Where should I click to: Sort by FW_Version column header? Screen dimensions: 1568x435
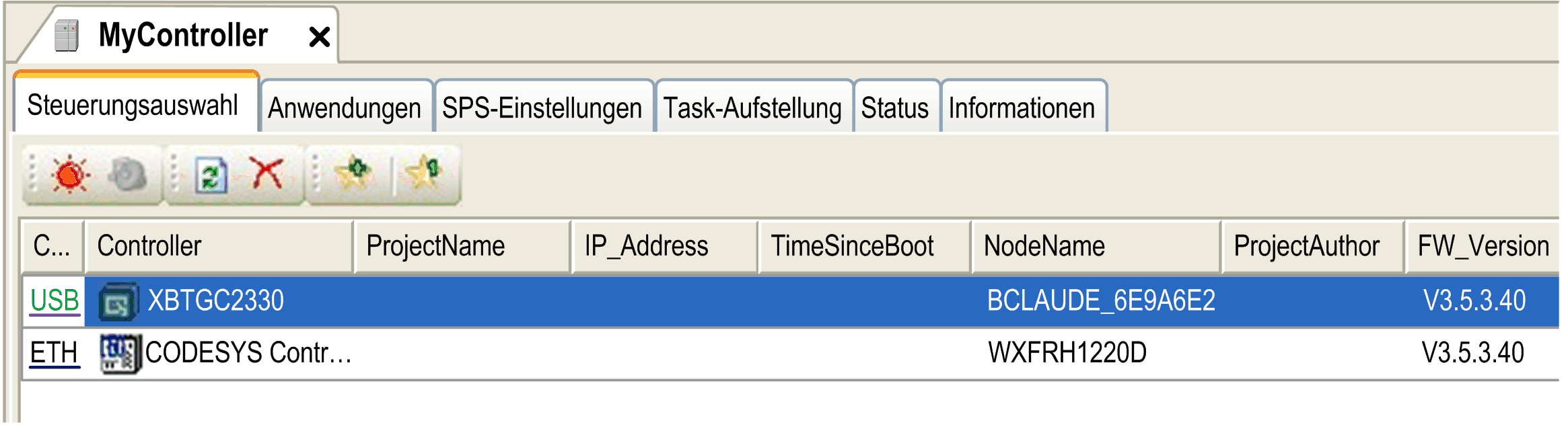tap(1483, 246)
